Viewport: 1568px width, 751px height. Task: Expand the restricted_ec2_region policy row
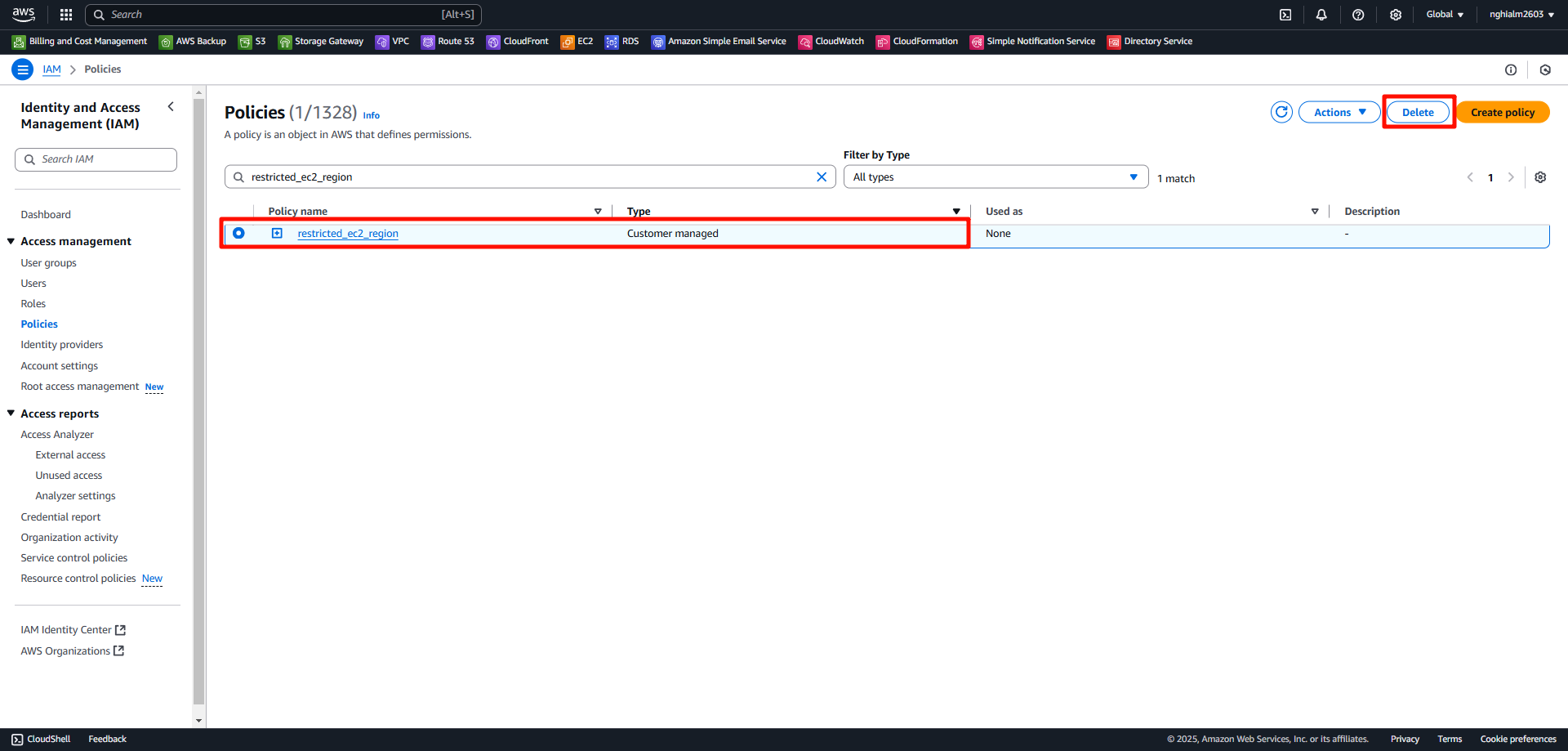click(x=277, y=234)
